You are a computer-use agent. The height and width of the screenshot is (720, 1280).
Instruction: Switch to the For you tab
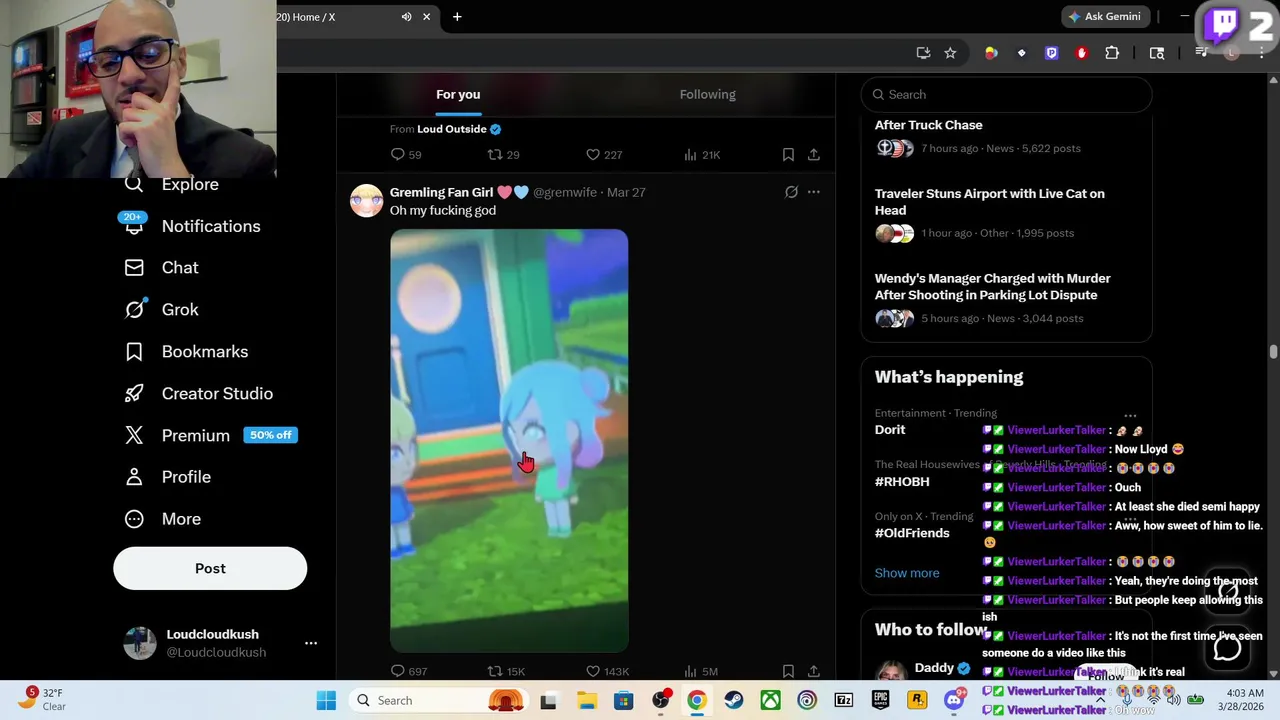pyautogui.click(x=458, y=94)
